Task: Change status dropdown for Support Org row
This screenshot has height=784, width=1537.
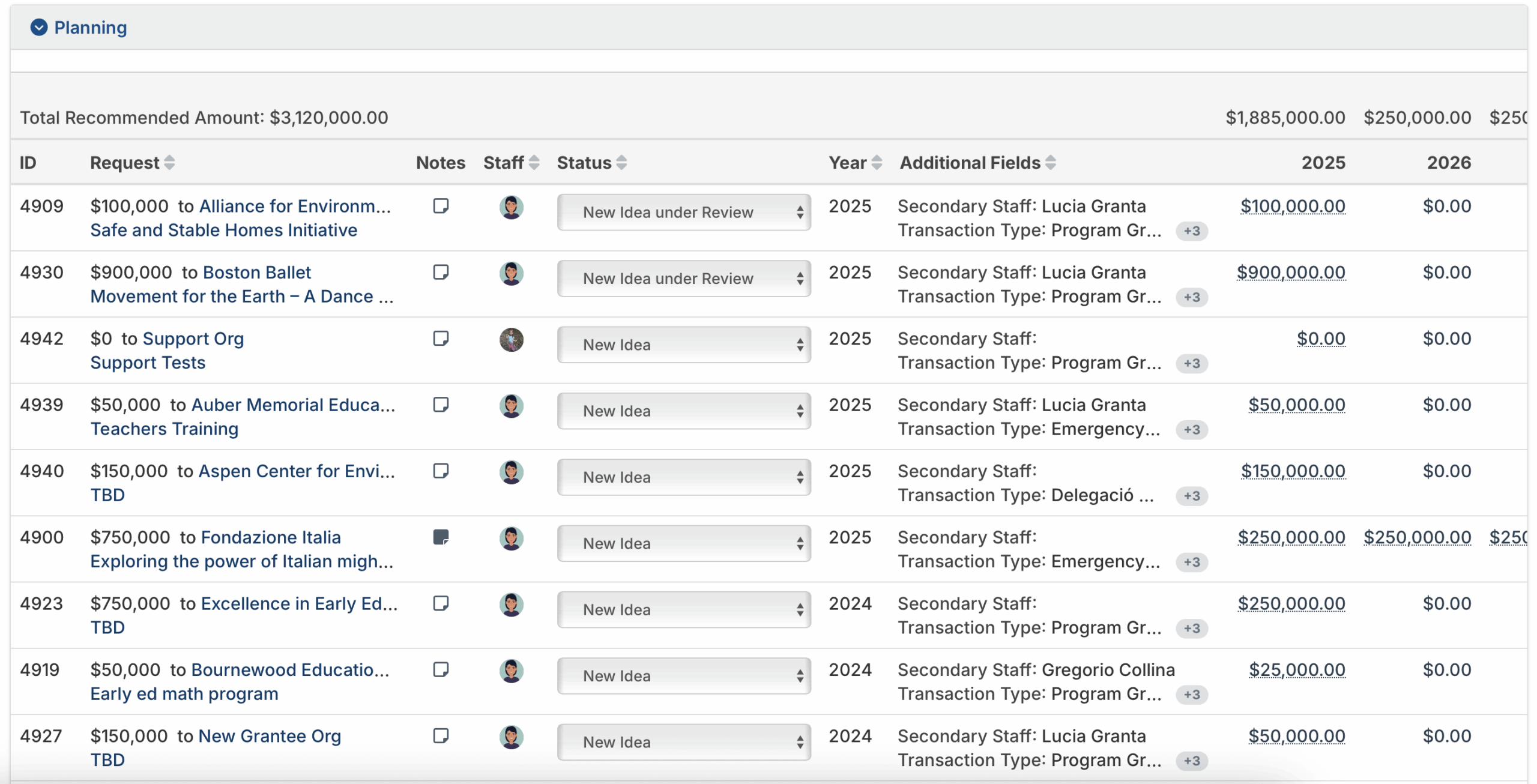Action: (x=683, y=345)
